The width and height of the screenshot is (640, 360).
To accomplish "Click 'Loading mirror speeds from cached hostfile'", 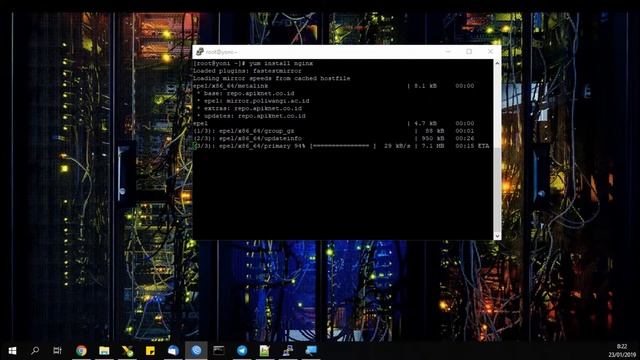I will [271, 78].
